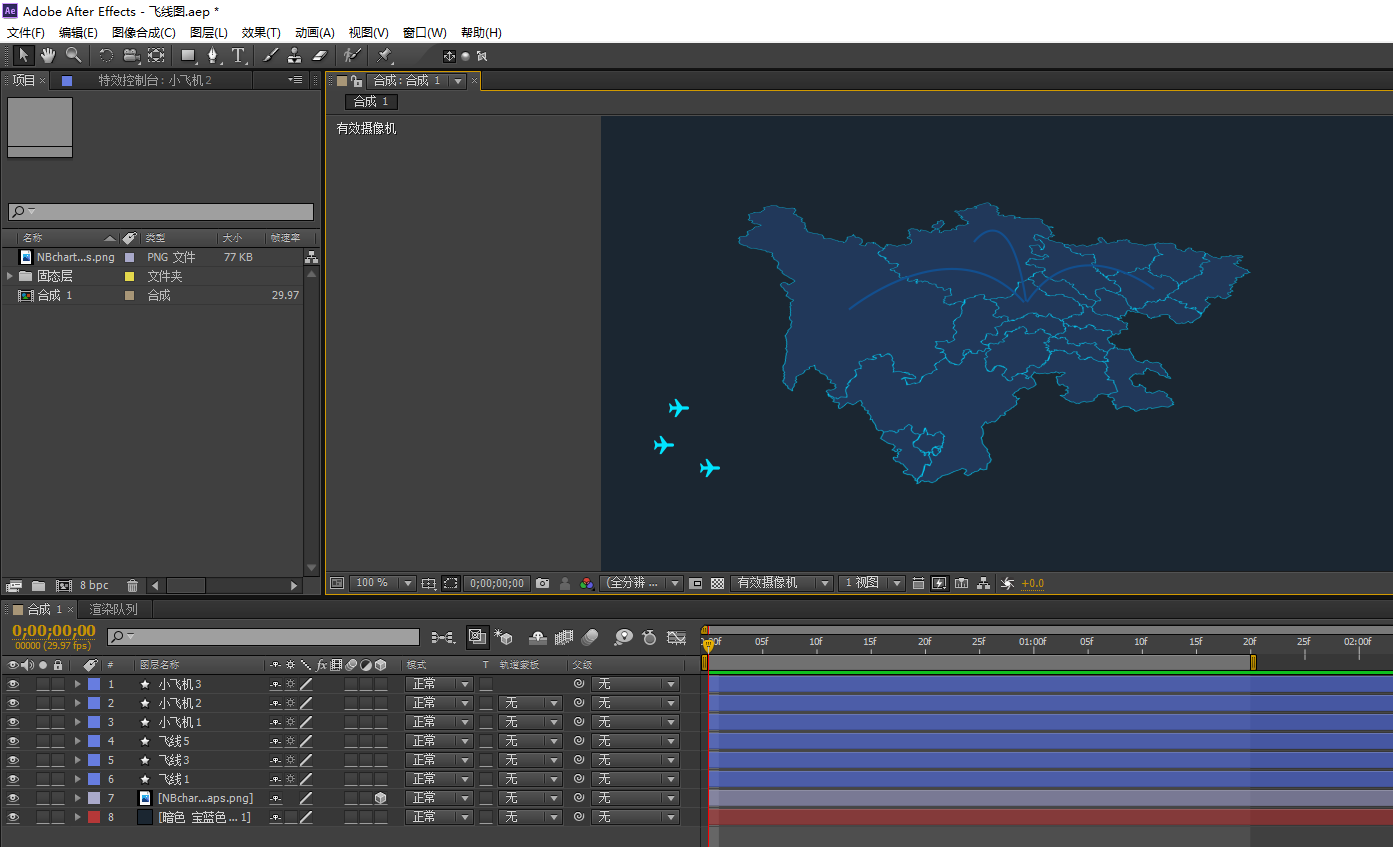The height and width of the screenshot is (847, 1393).
Task: Click the 合成 1 breadcrumb button in the viewer
Action: 371,102
